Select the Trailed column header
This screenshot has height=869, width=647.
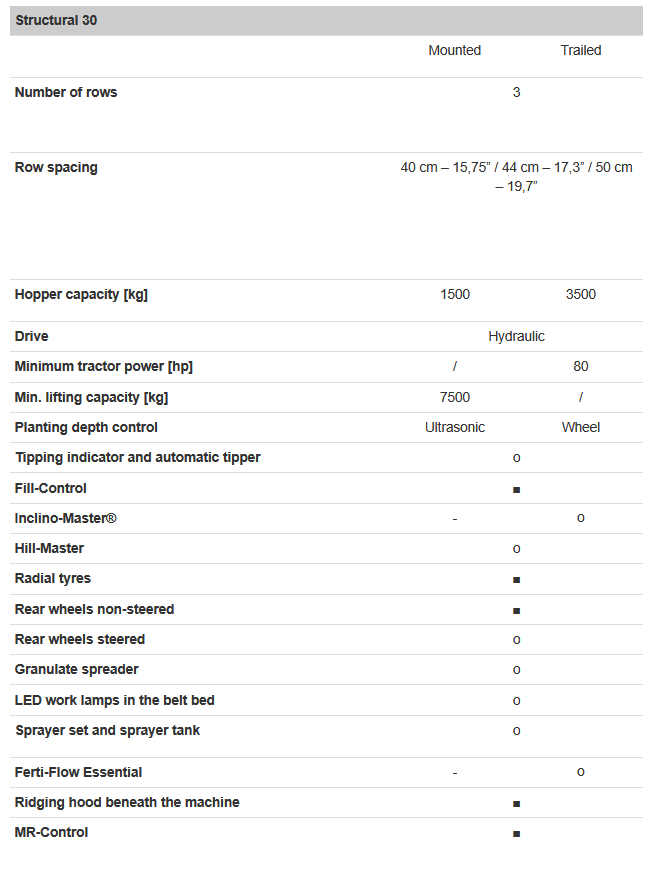[x=580, y=50]
